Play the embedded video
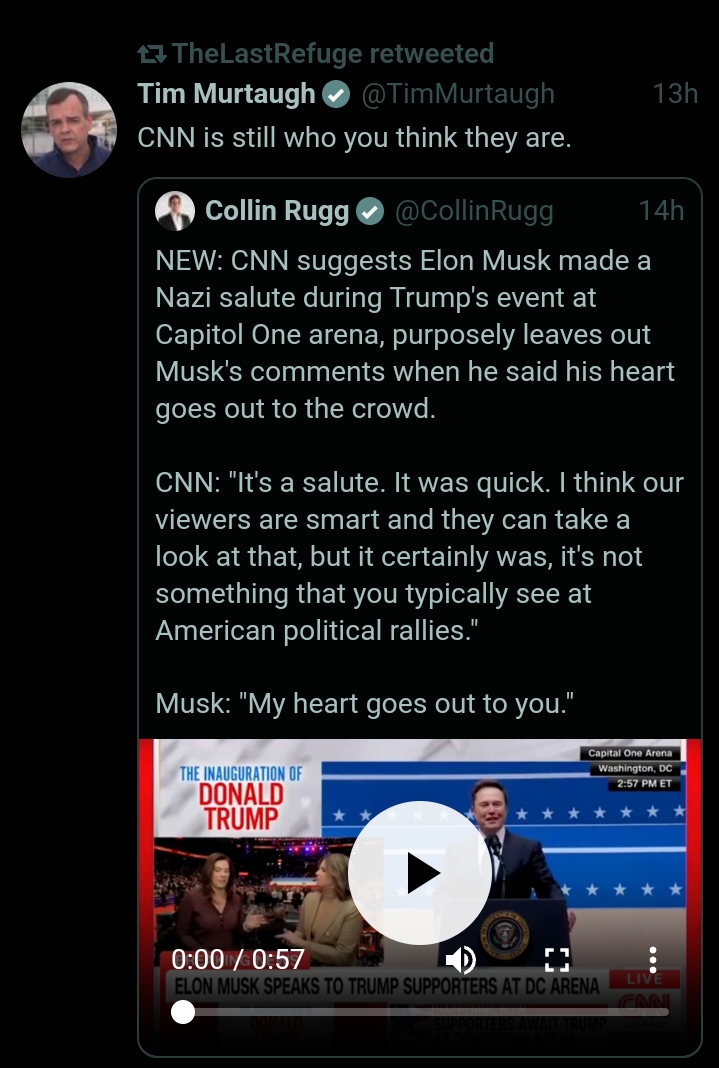This screenshot has height=1068, width=719. 420,873
